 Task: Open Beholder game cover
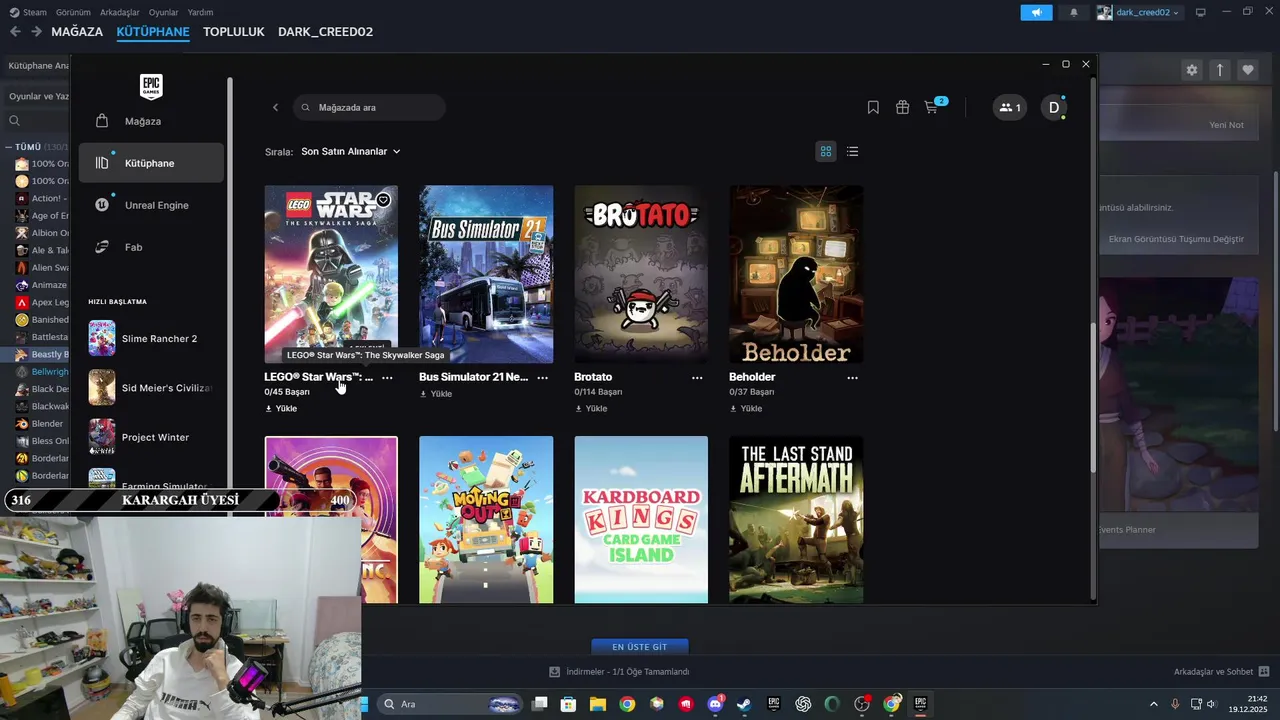tap(796, 274)
